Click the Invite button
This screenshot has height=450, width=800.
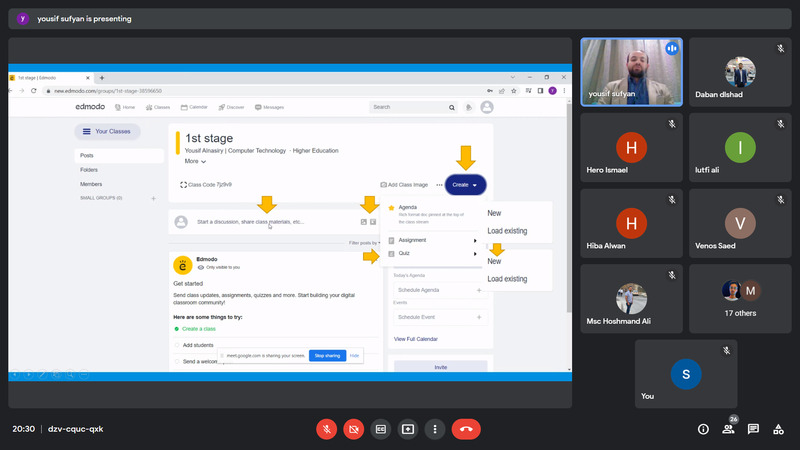[x=441, y=367]
